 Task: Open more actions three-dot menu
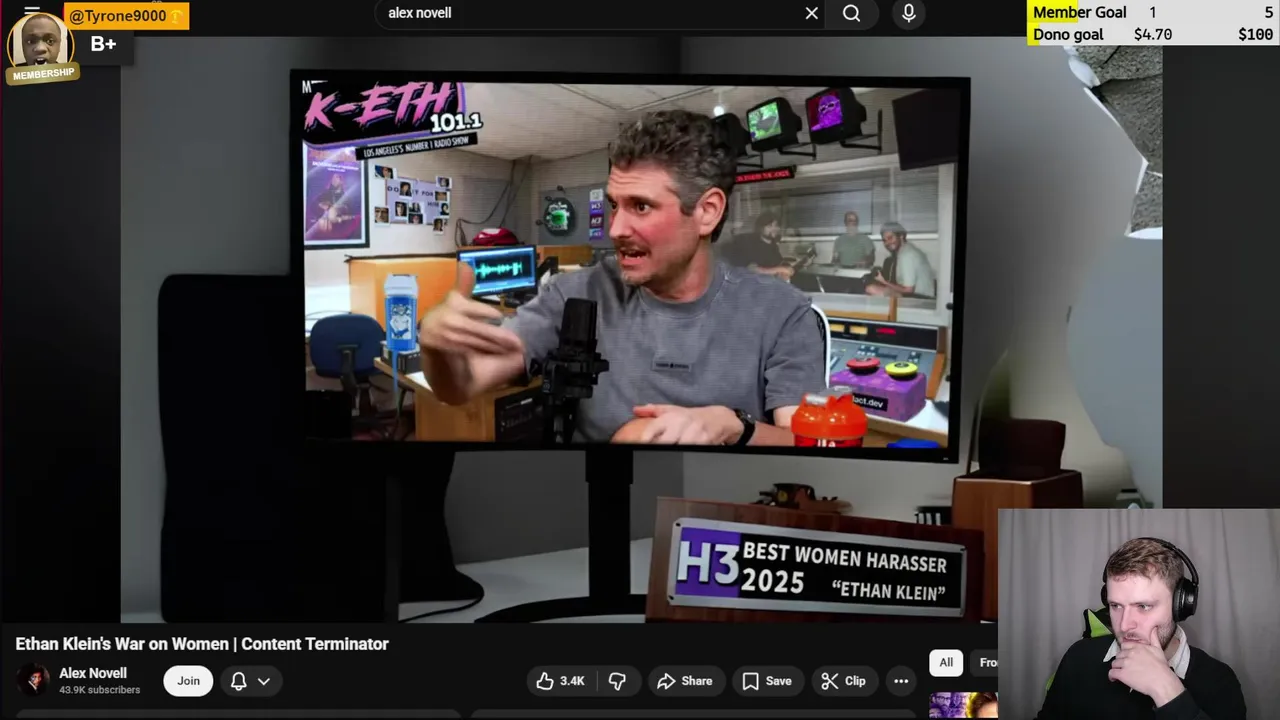pos(901,681)
